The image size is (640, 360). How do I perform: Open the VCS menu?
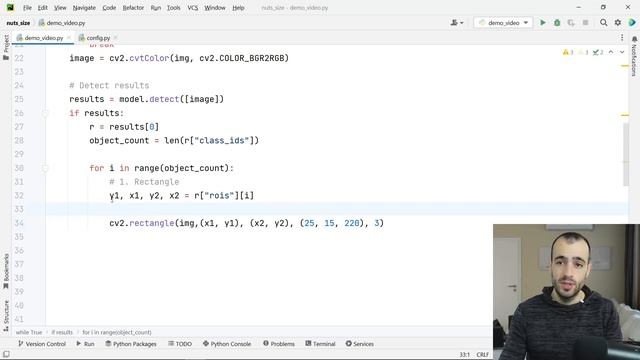pyautogui.click(x=192, y=8)
